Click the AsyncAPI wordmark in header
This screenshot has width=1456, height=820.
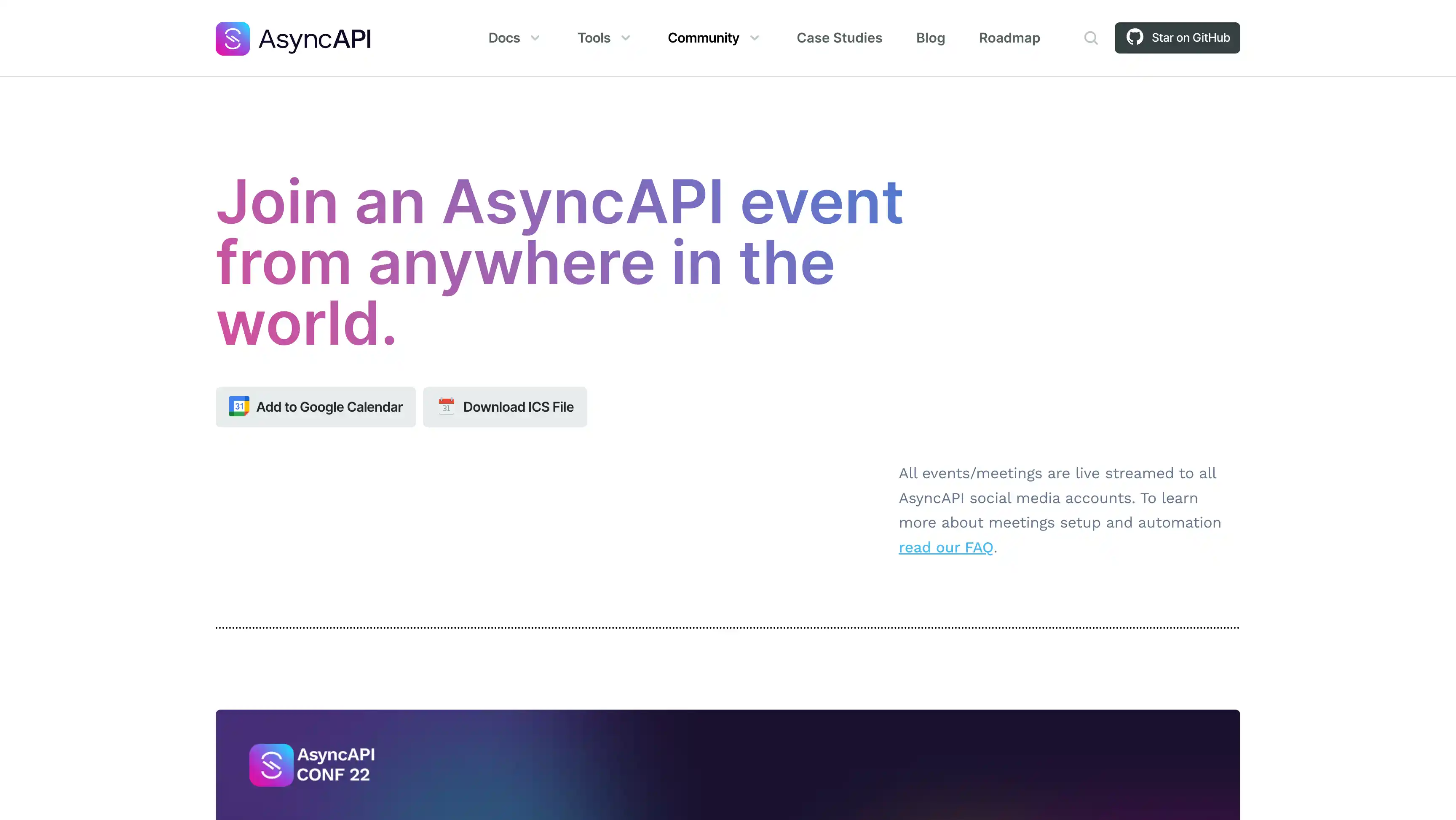coord(314,39)
